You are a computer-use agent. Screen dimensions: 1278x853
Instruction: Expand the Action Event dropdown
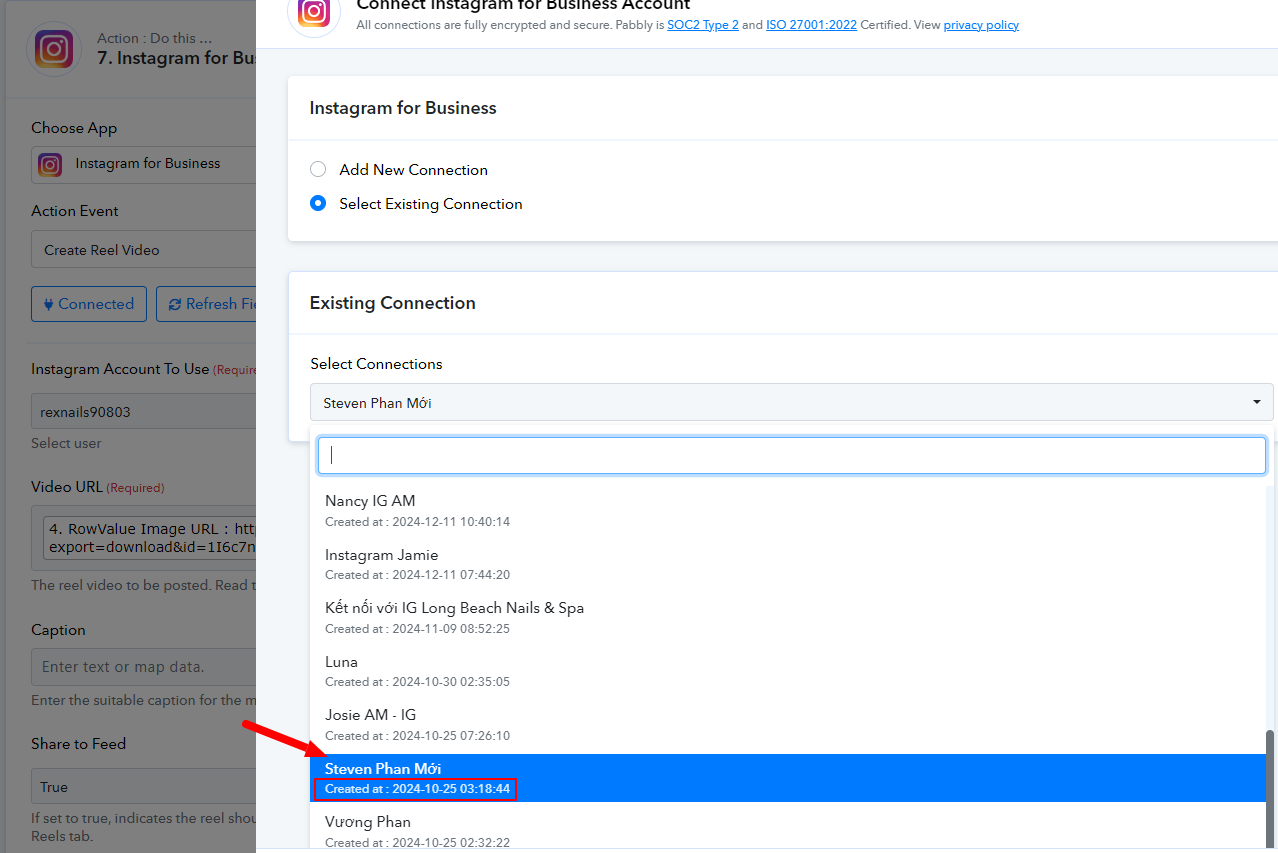[x=144, y=250]
